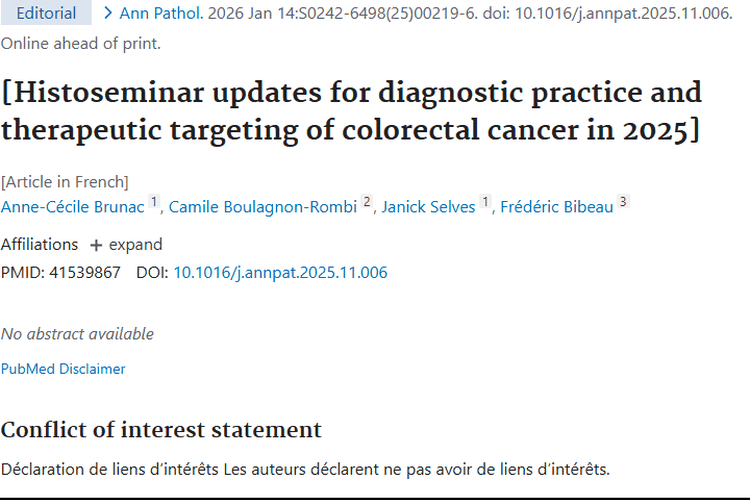Open the Ann Pathol journal link
The height and width of the screenshot is (500, 750).
pos(160,13)
